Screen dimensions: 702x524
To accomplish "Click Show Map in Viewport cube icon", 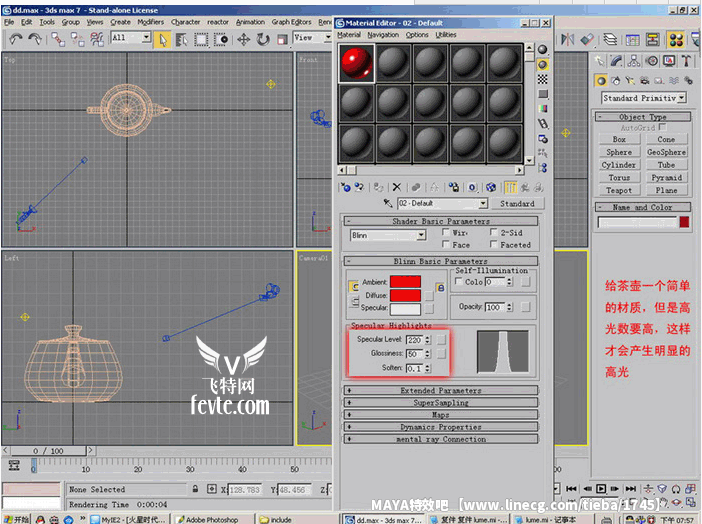I will (491, 187).
